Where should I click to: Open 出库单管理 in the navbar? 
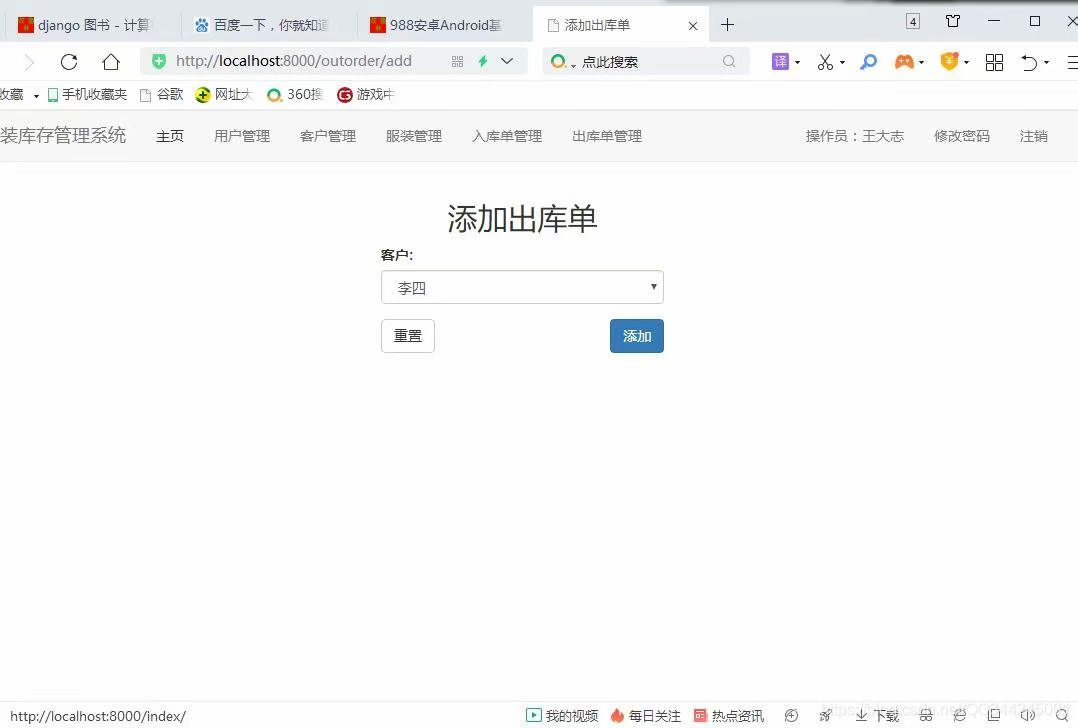(x=607, y=136)
